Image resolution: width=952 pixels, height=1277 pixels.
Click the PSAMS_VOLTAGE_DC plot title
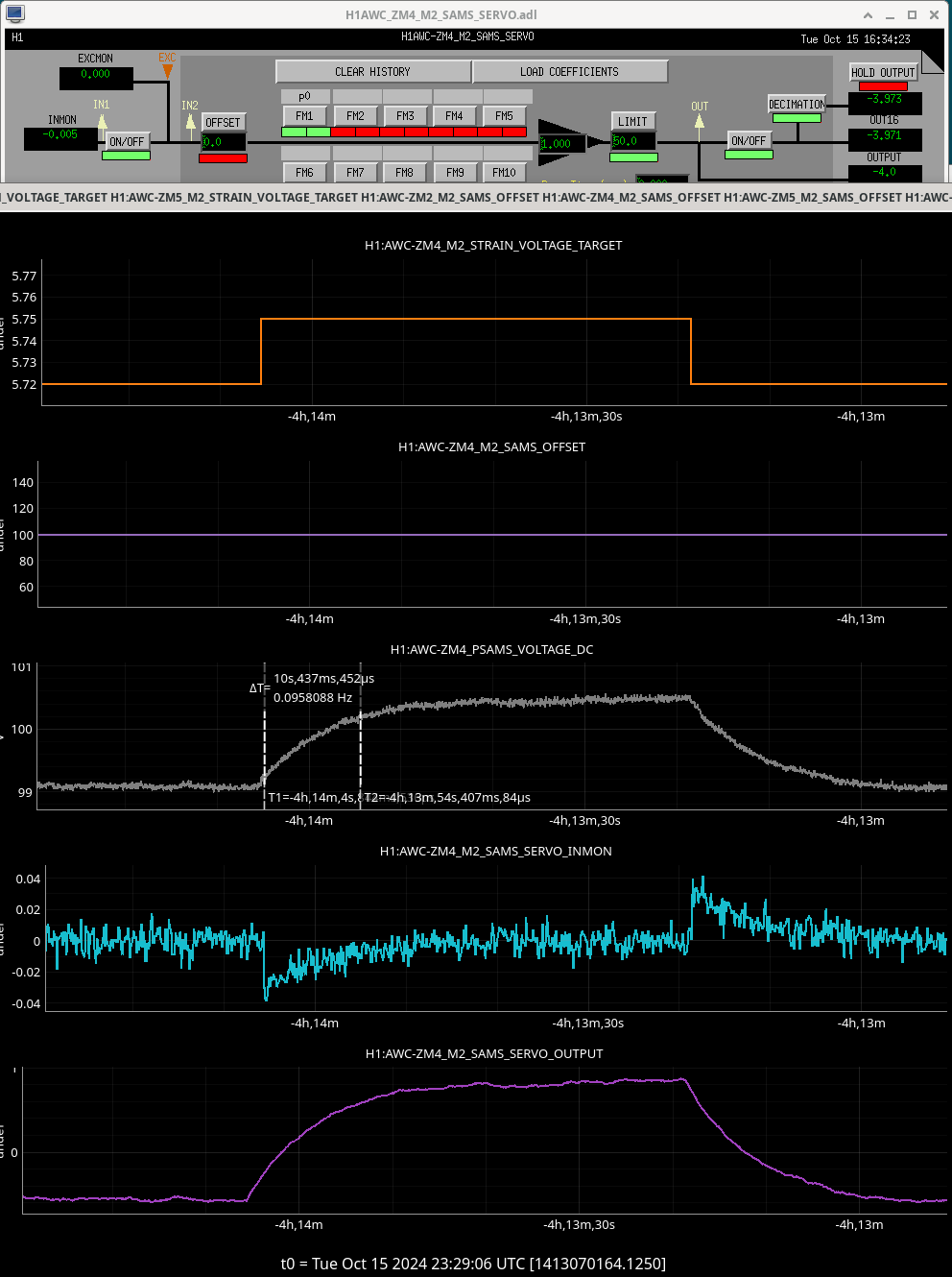pos(491,649)
